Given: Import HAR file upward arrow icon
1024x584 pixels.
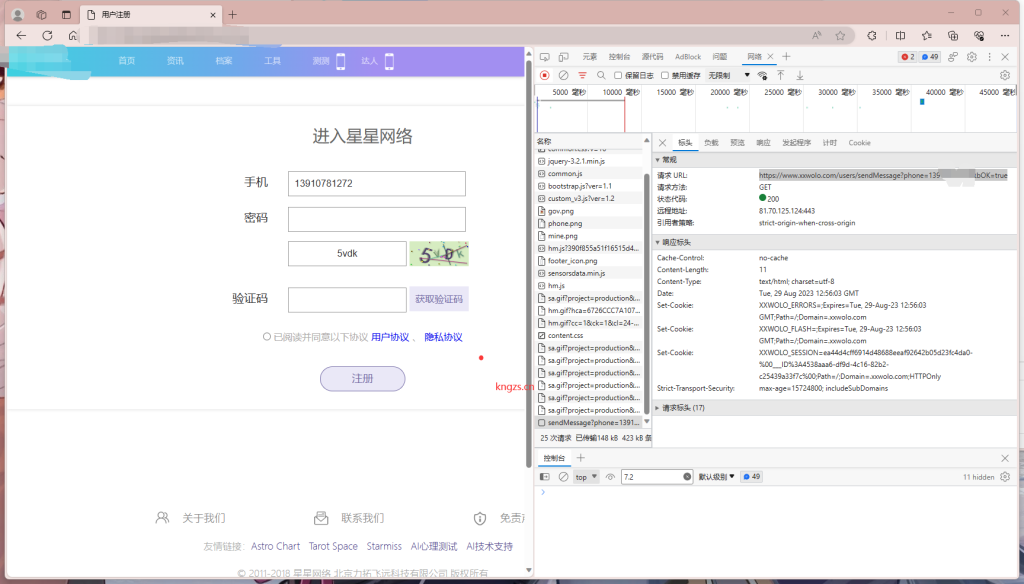Looking at the screenshot, I should (780, 75).
